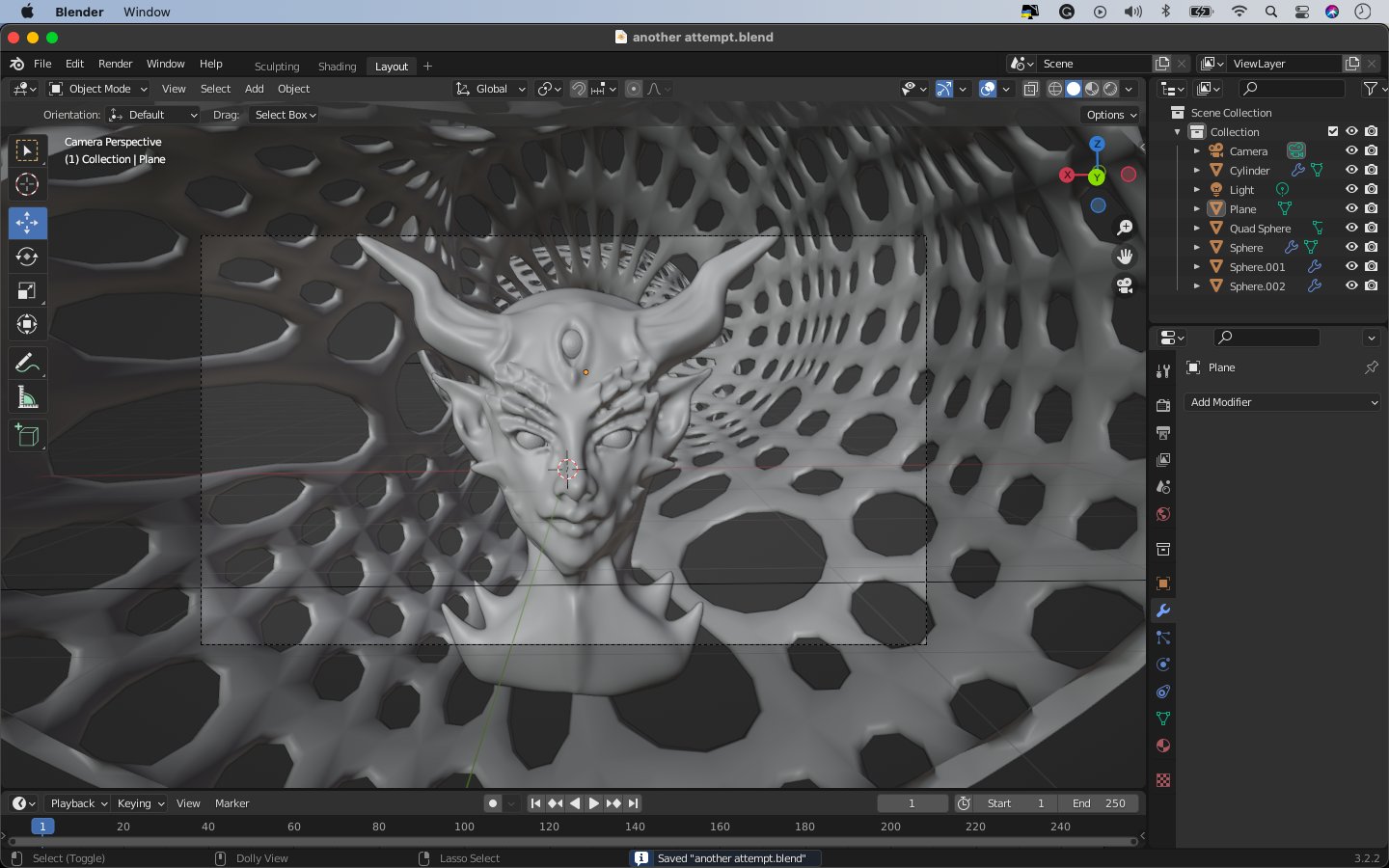Image resolution: width=1389 pixels, height=868 pixels.
Task: Click the outliner search field
Action: pyautogui.click(x=1292, y=89)
